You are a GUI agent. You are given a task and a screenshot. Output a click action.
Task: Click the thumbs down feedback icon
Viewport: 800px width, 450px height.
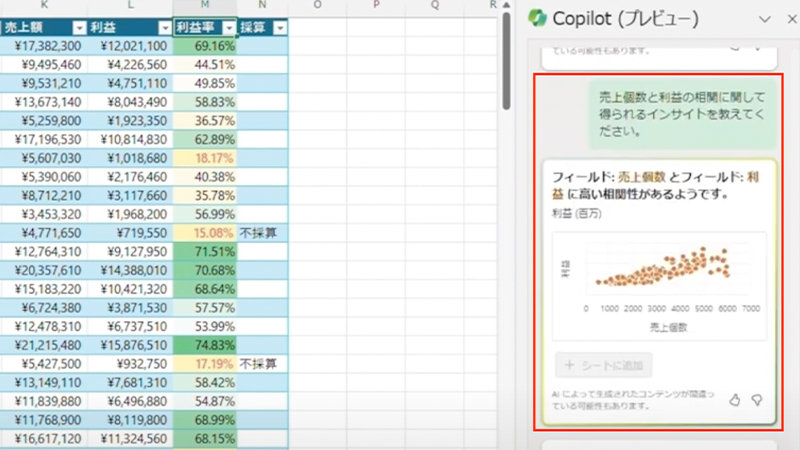(x=757, y=399)
